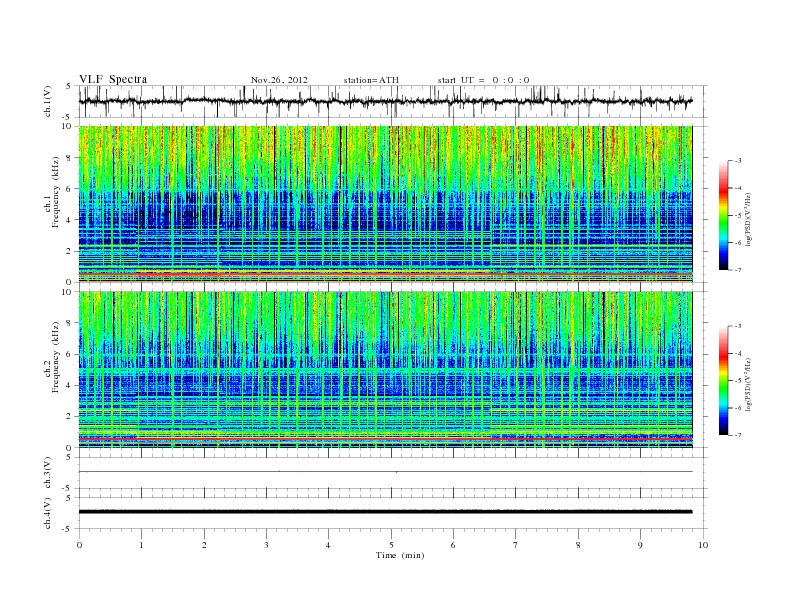Click inside the ch.1 spectrogram panel

click(385, 204)
